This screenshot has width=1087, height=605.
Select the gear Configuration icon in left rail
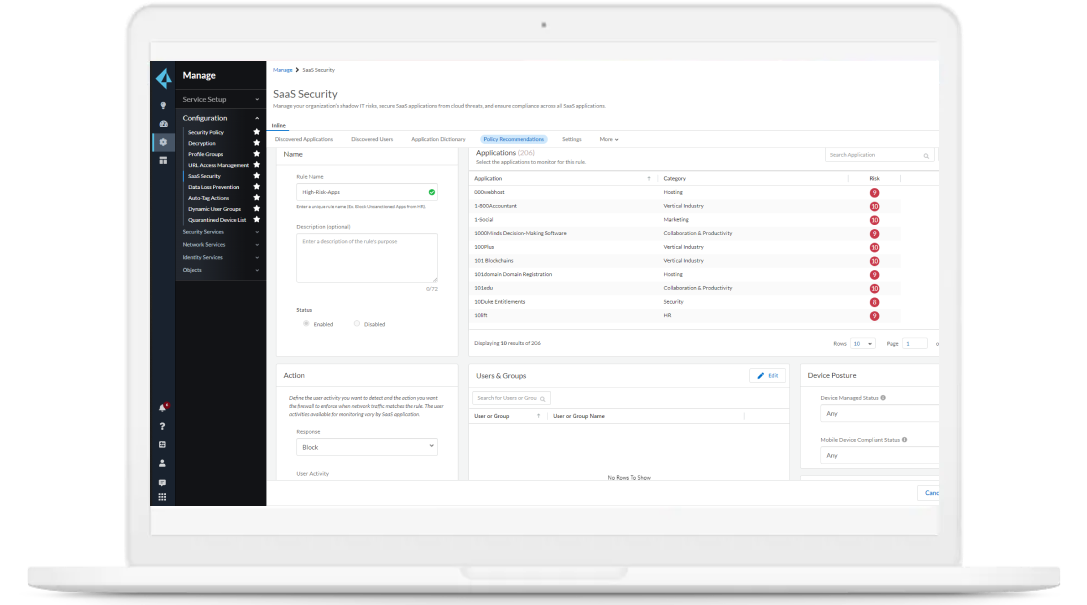162,142
